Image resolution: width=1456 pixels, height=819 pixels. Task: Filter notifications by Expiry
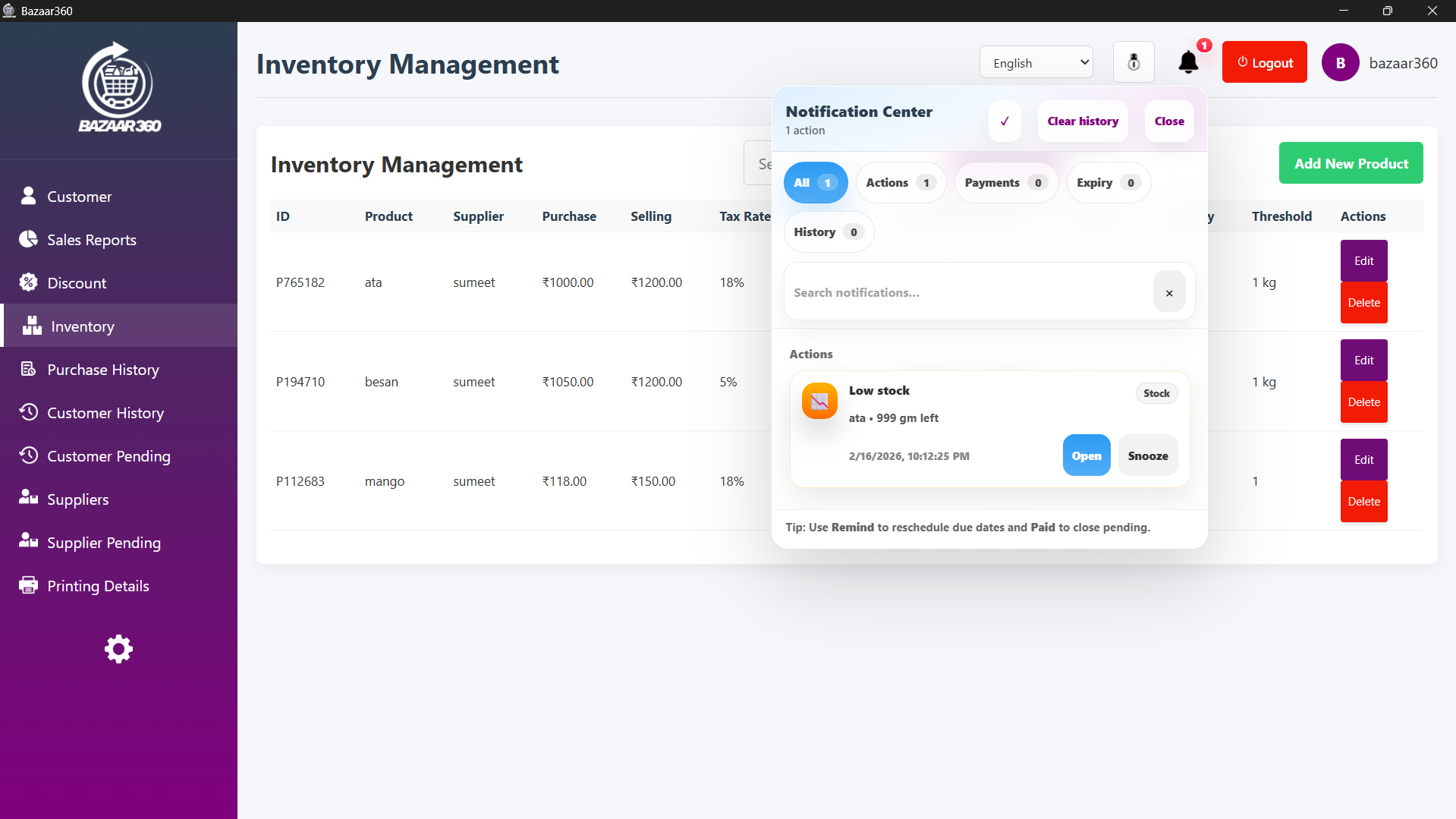coord(1108,183)
